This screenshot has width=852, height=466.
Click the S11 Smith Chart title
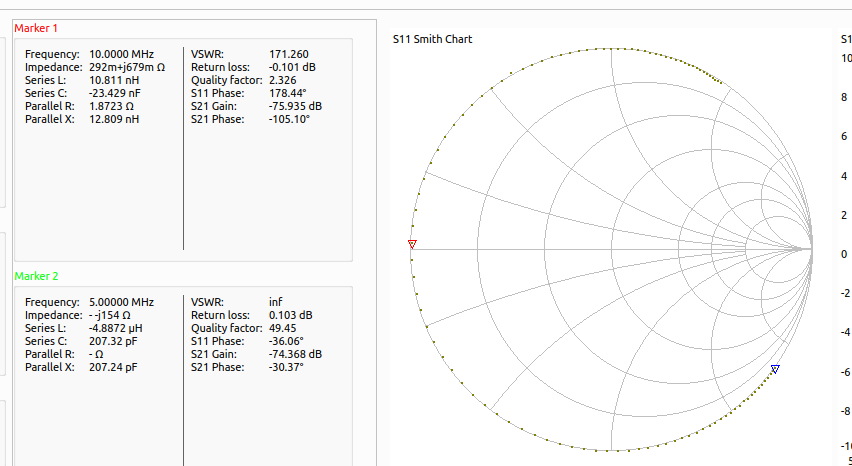[x=432, y=39]
